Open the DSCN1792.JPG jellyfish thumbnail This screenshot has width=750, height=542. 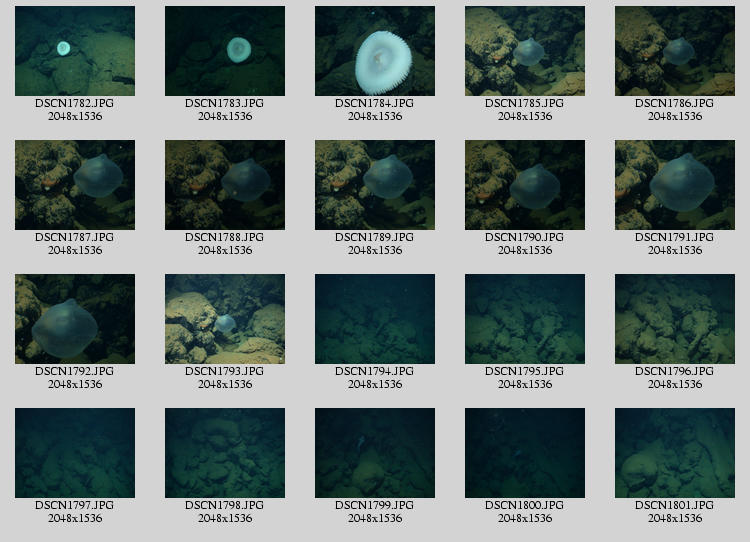coord(75,319)
